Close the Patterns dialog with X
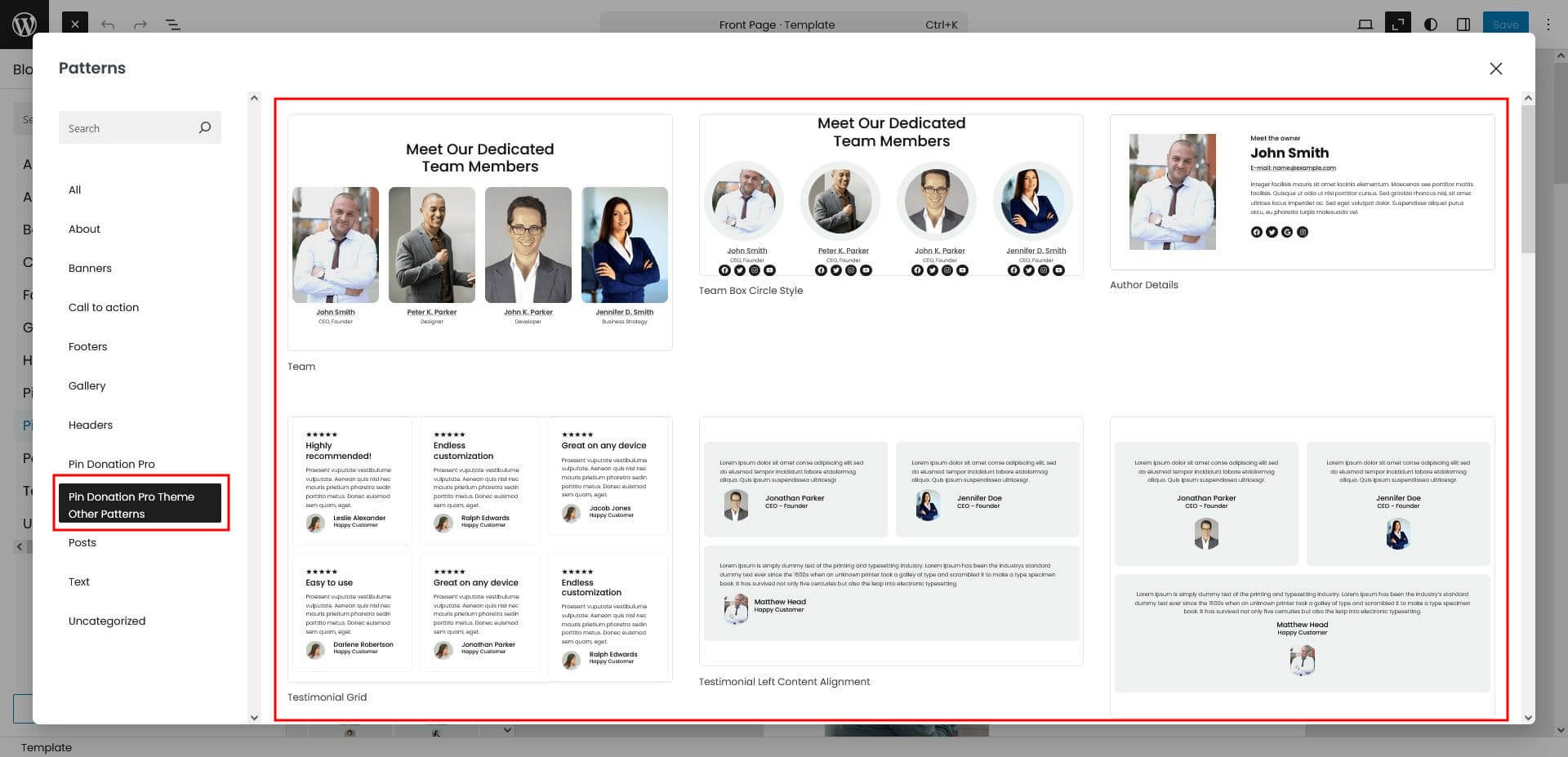1568x757 pixels. [x=1495, y=69]
